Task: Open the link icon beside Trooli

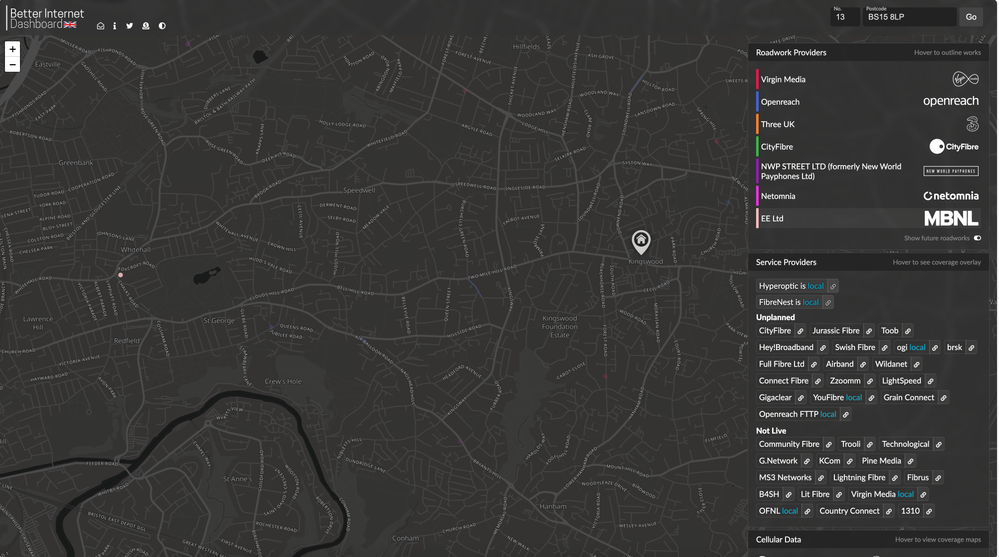Action: 870,444
